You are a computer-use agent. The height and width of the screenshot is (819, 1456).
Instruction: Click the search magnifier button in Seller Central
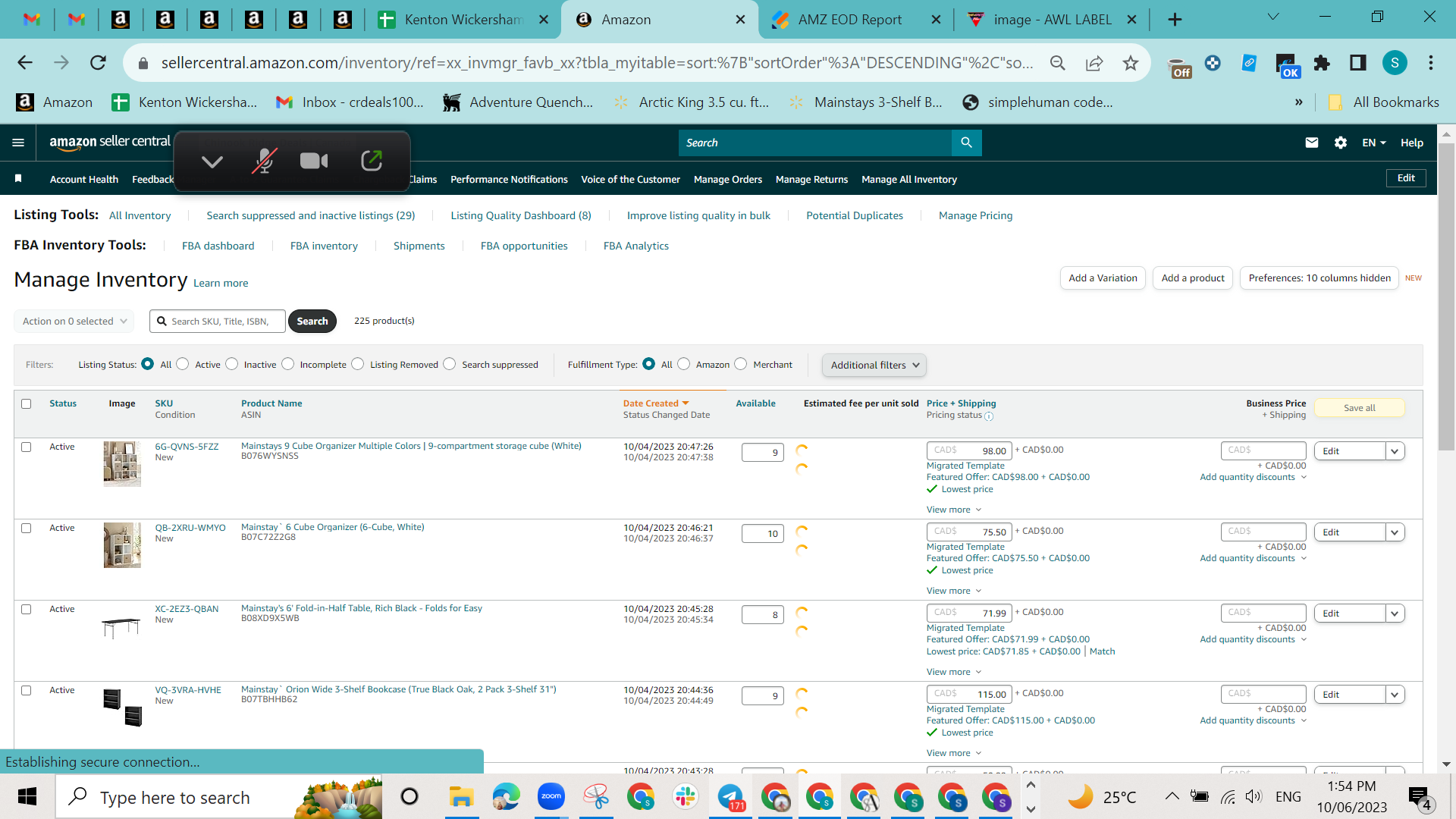pyautogui.click(x=966, y=143)
